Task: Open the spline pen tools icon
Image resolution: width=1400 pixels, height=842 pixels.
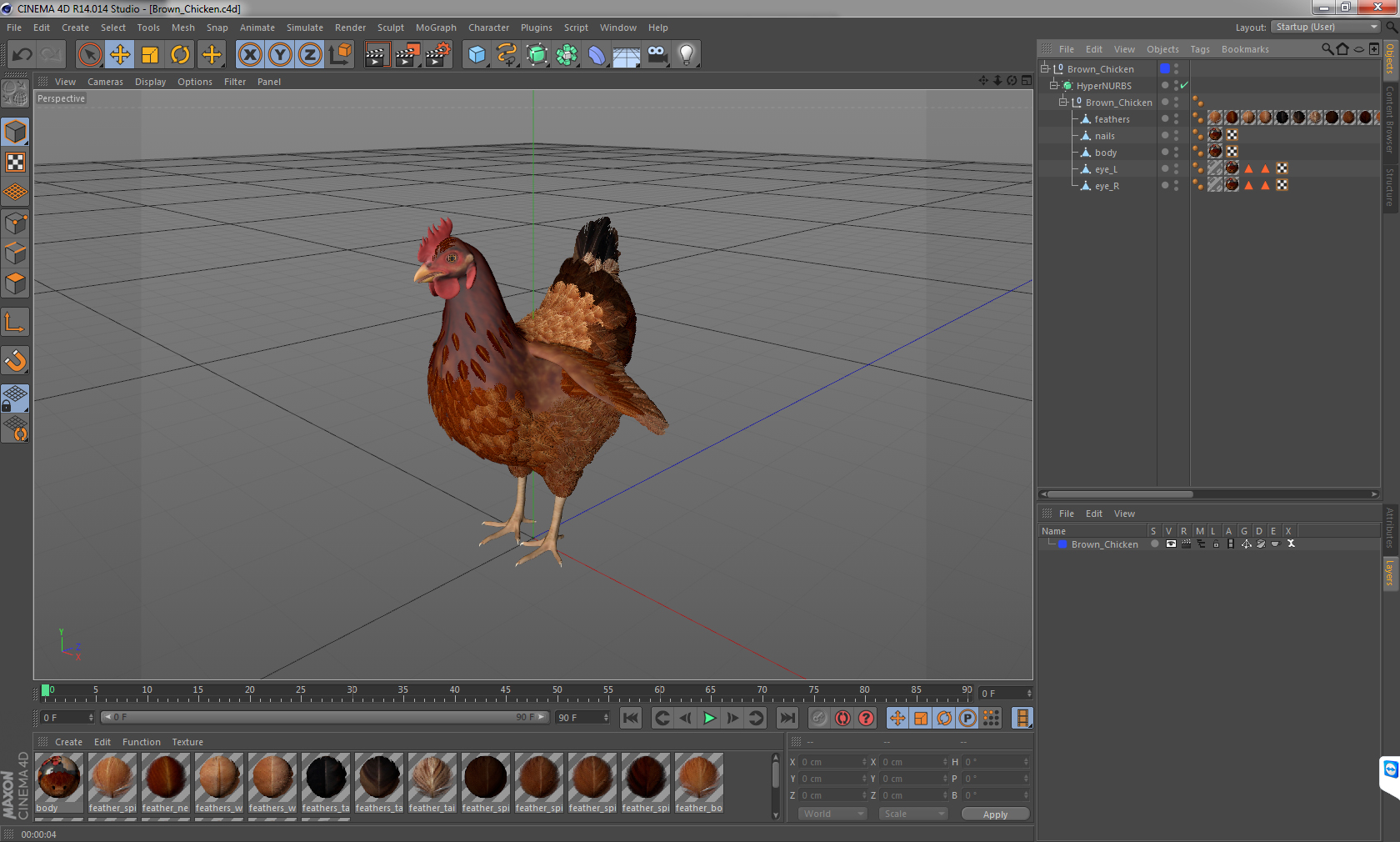Action: point(507,55)
